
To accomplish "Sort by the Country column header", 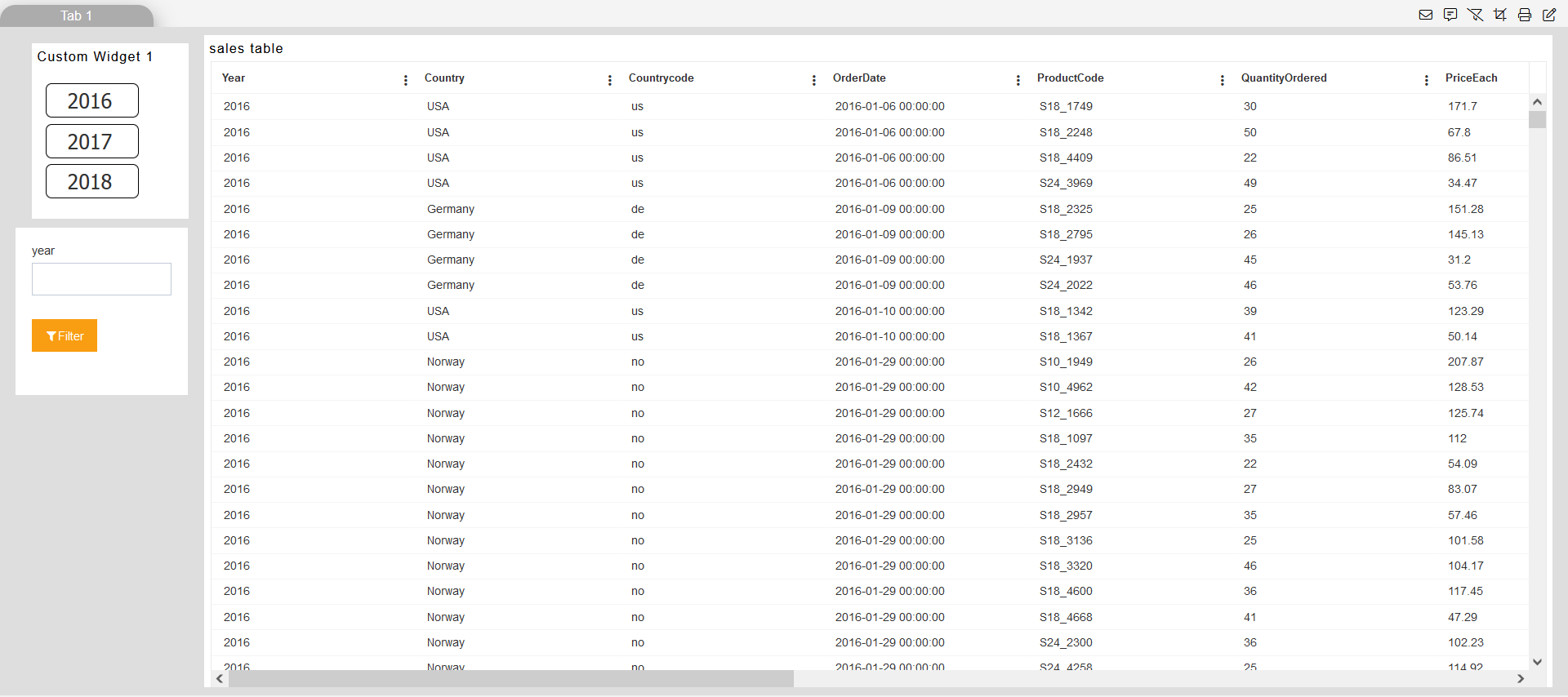I will coord(444,78).
